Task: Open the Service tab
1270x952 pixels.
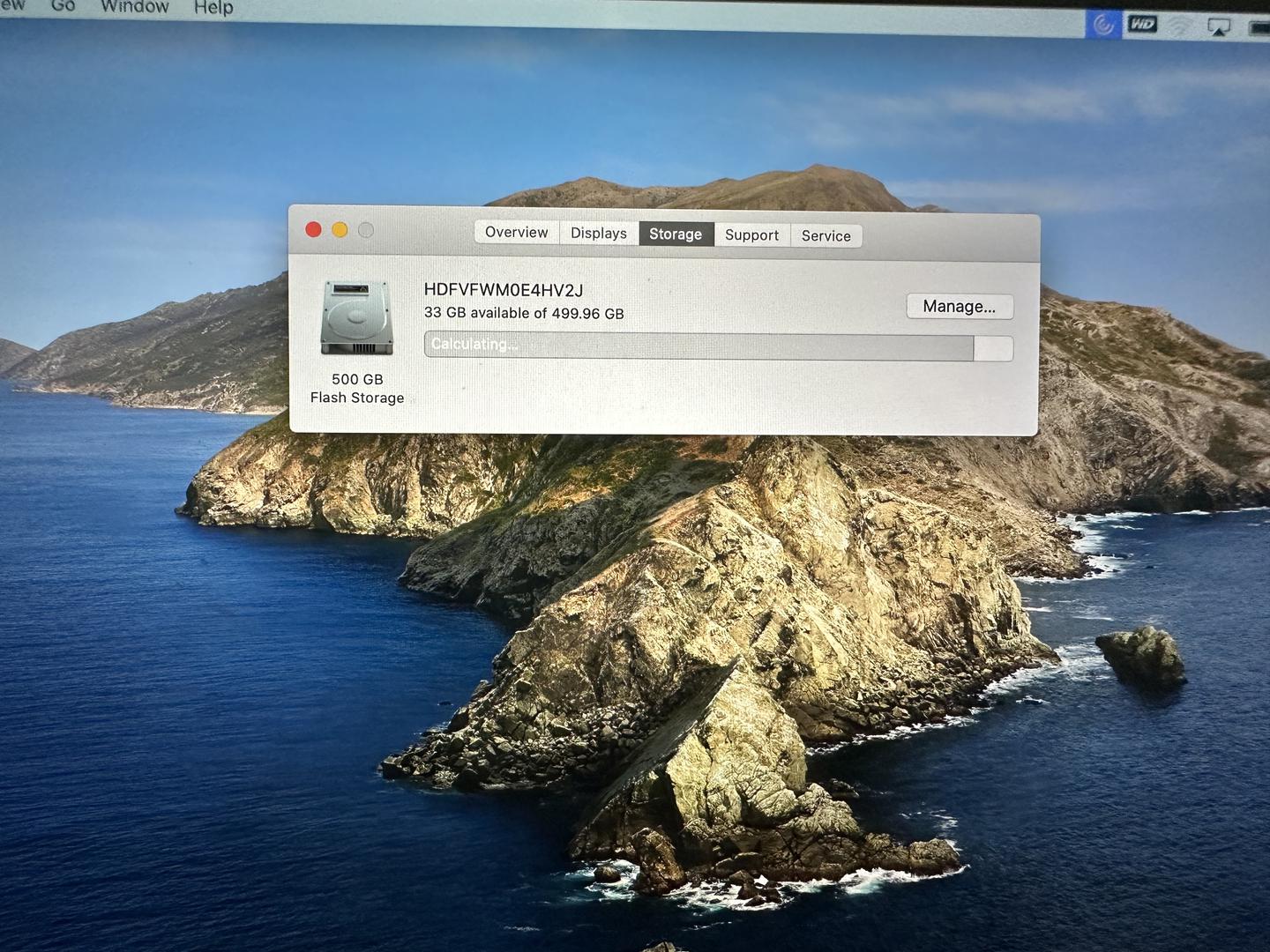Action: point(826,235)
